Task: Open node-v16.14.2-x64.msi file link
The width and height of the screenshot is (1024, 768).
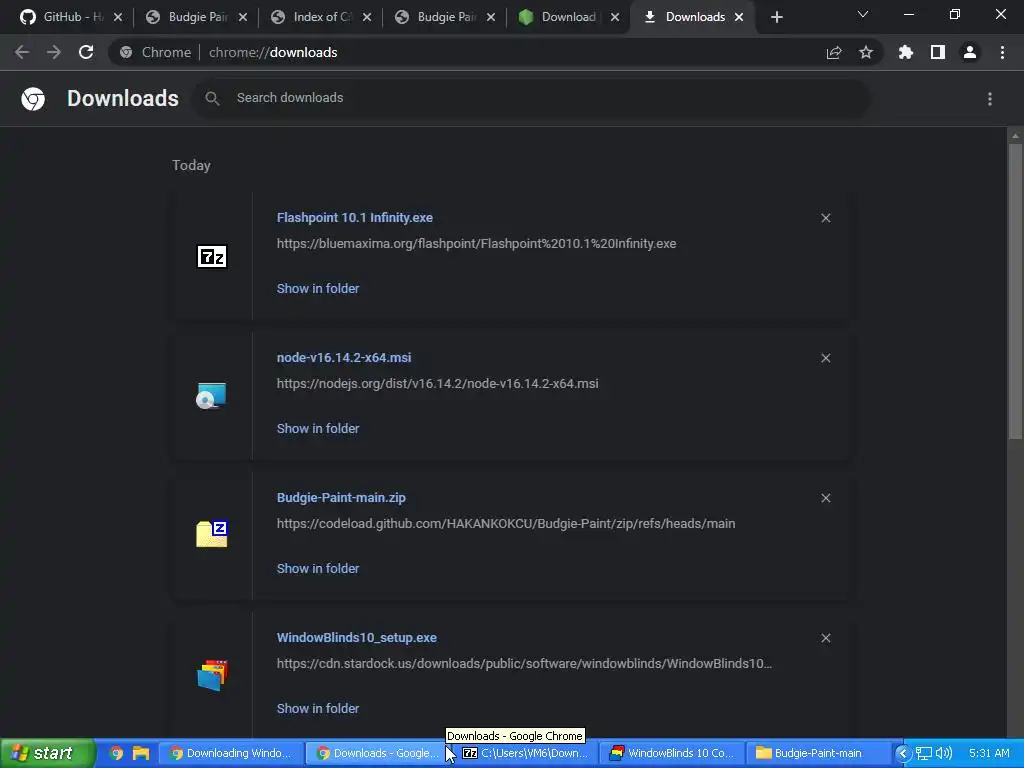Action: click(344, 357)
